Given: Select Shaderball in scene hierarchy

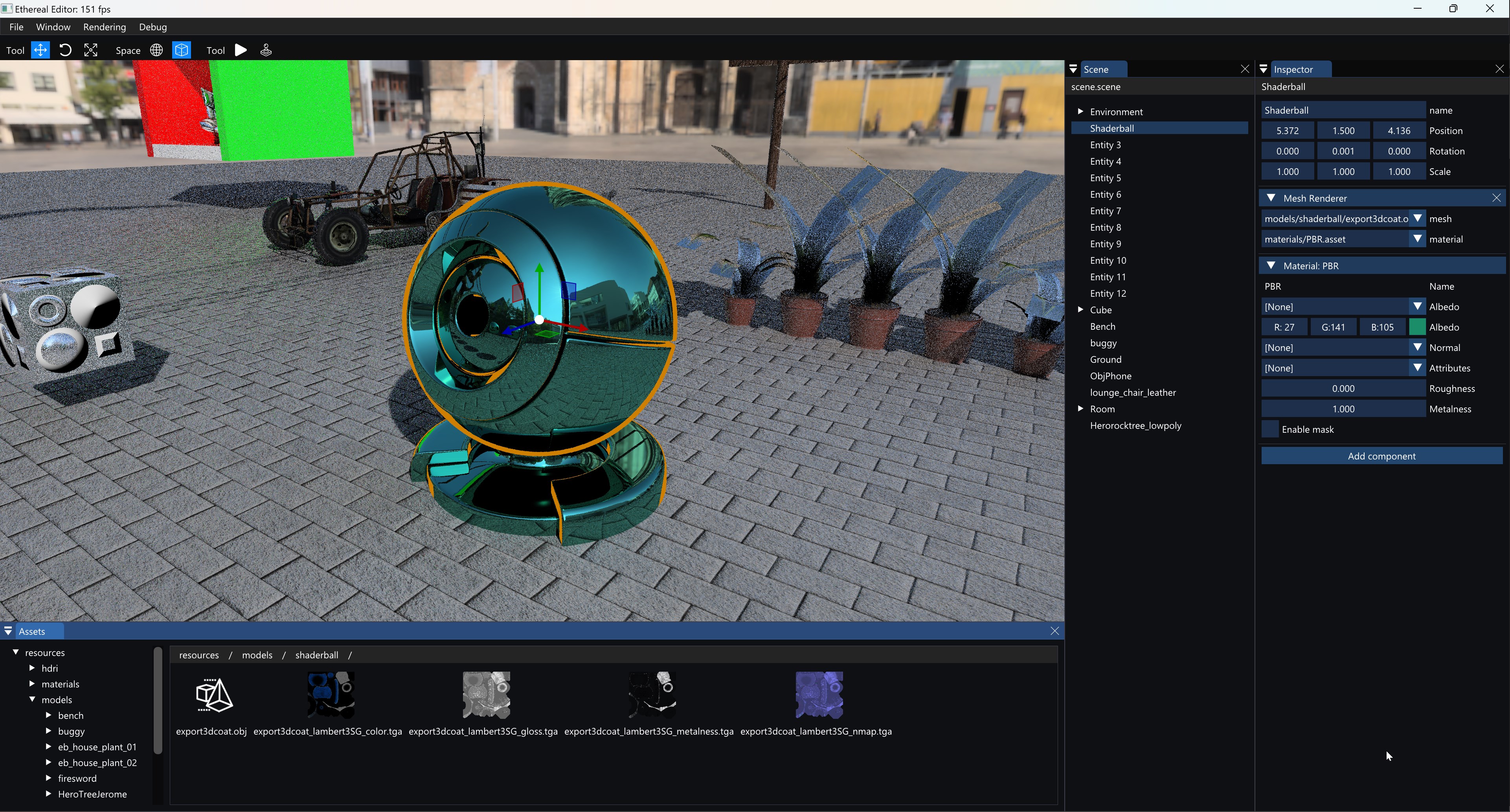Looking at the screenshot, I should pos(1159,128).
